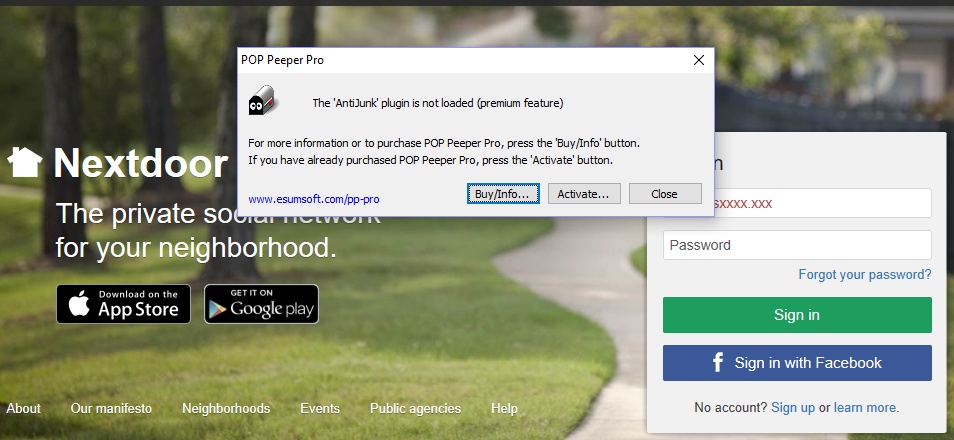Dismiss dialog using the Close button
Screen dimensions: 954x440
(665, 194)
